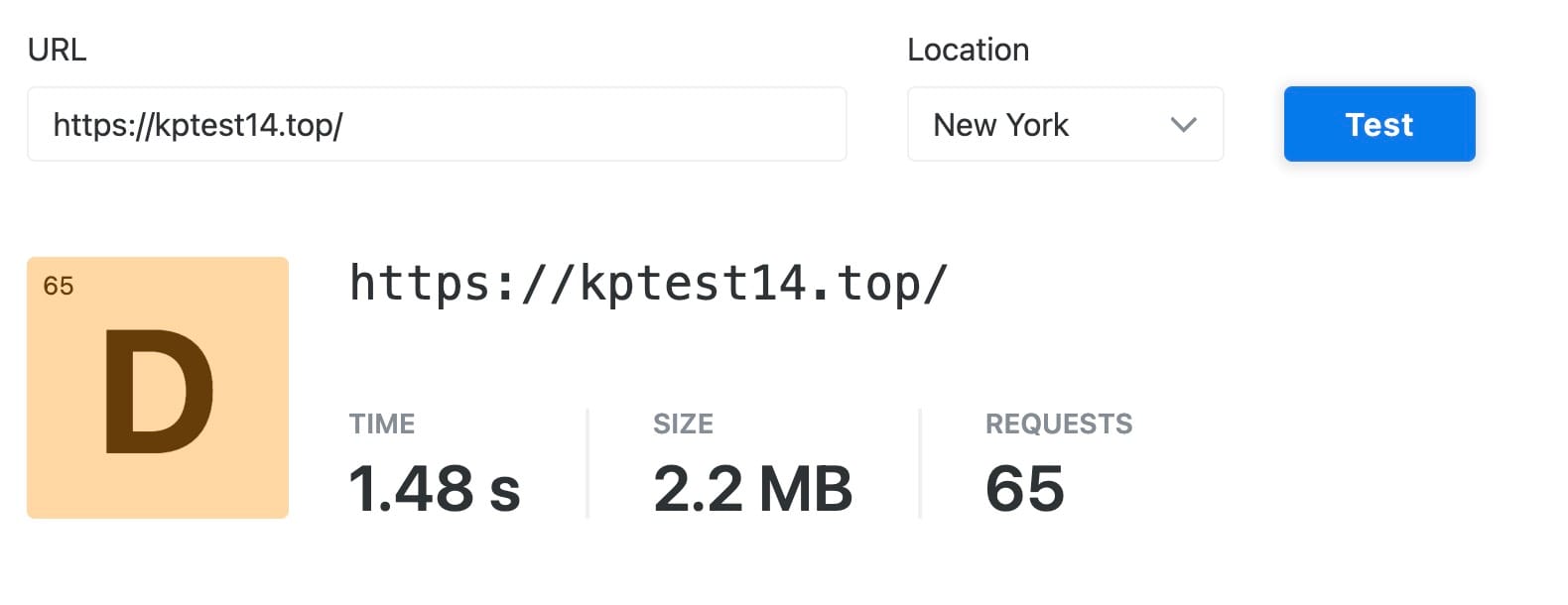Click the blue Test button

(1378, 124)
